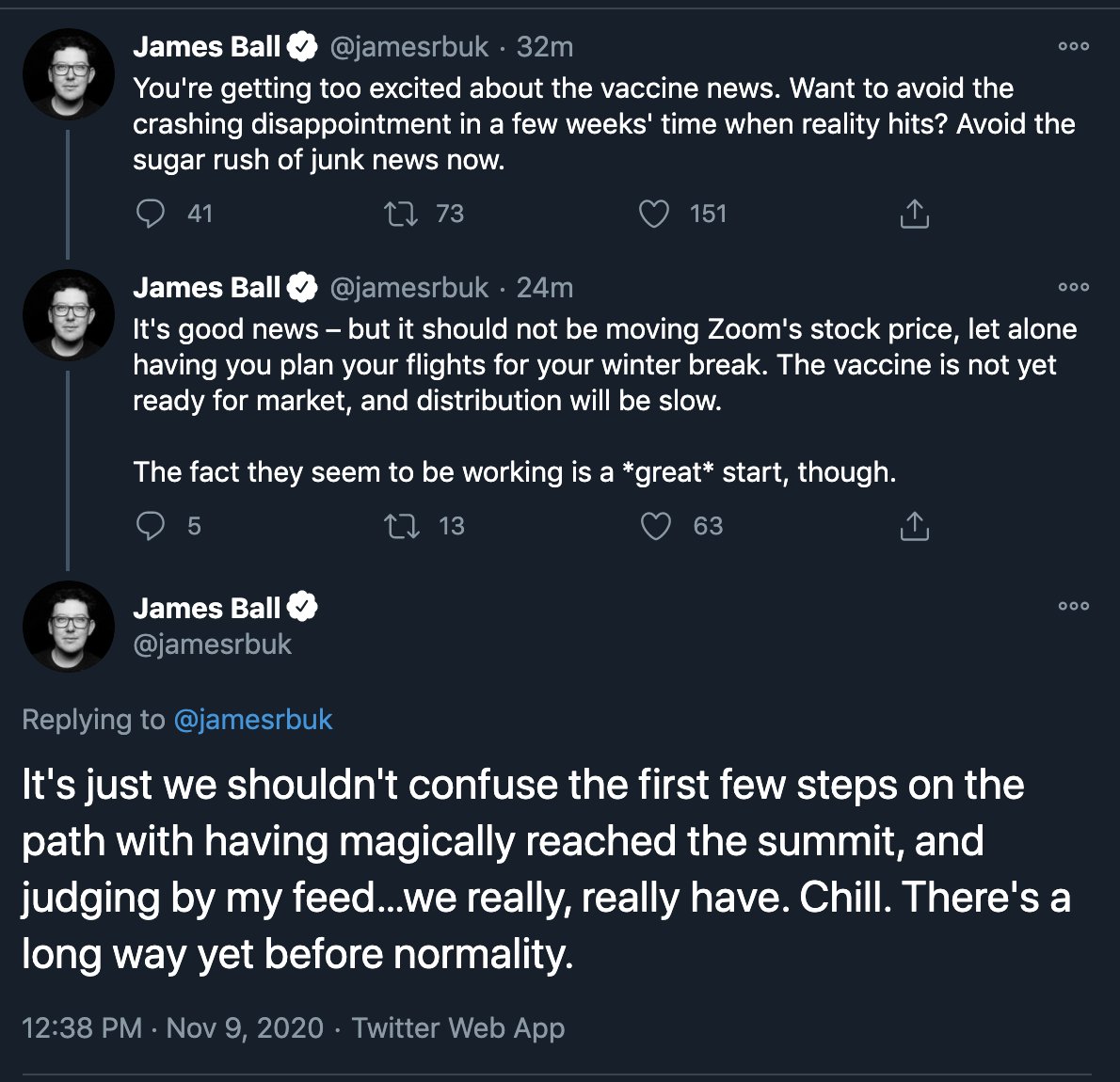Open more options on the 24m tweet
Viewport: 1120px width, 1082px height.
(1073, 287)
